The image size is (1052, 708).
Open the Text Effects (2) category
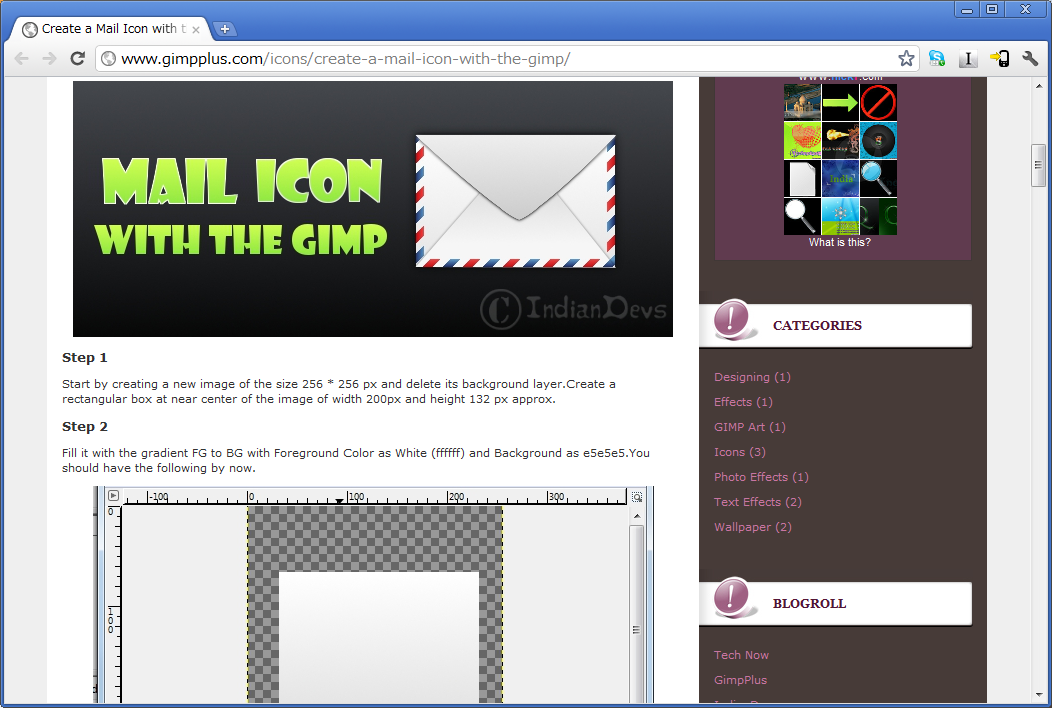point(757,502)
